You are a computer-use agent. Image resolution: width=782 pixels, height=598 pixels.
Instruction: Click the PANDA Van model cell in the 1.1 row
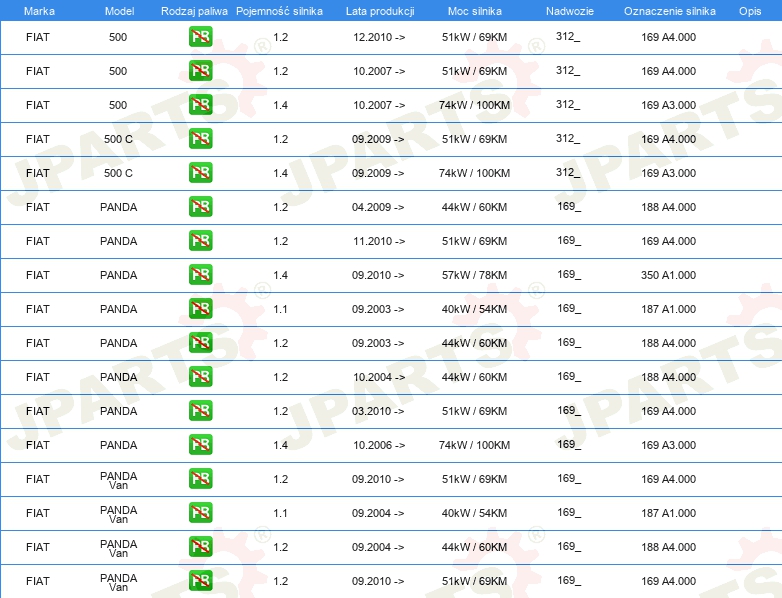tap(119, 514)
